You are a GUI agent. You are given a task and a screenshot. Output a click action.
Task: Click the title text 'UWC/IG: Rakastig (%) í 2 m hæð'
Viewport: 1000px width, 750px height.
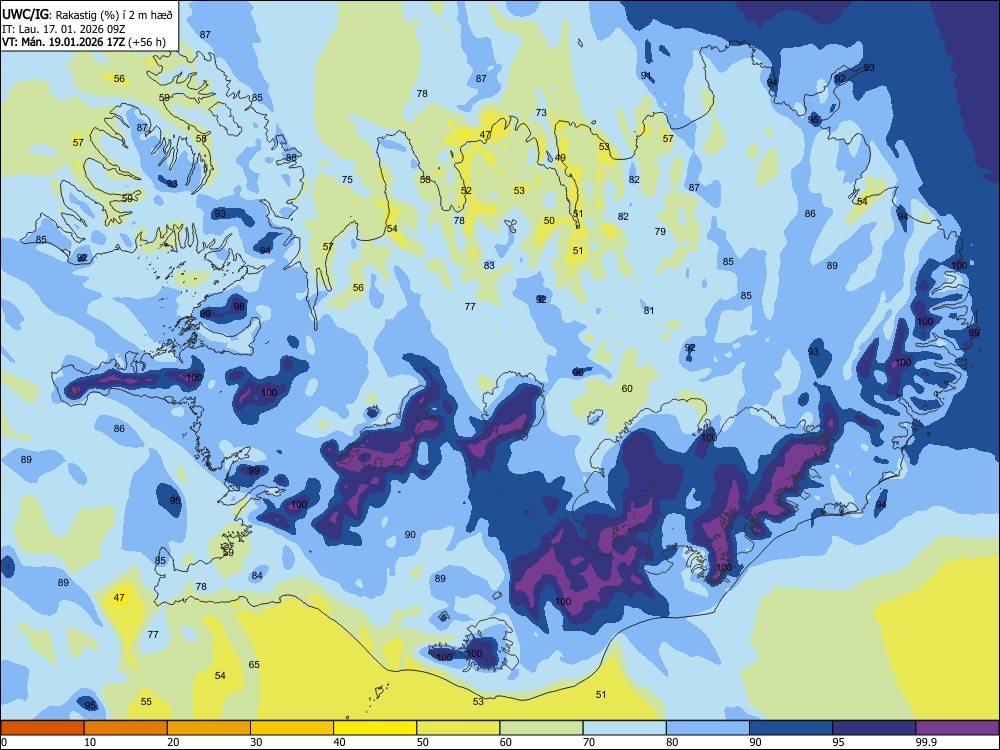click(x=87, y=14)
